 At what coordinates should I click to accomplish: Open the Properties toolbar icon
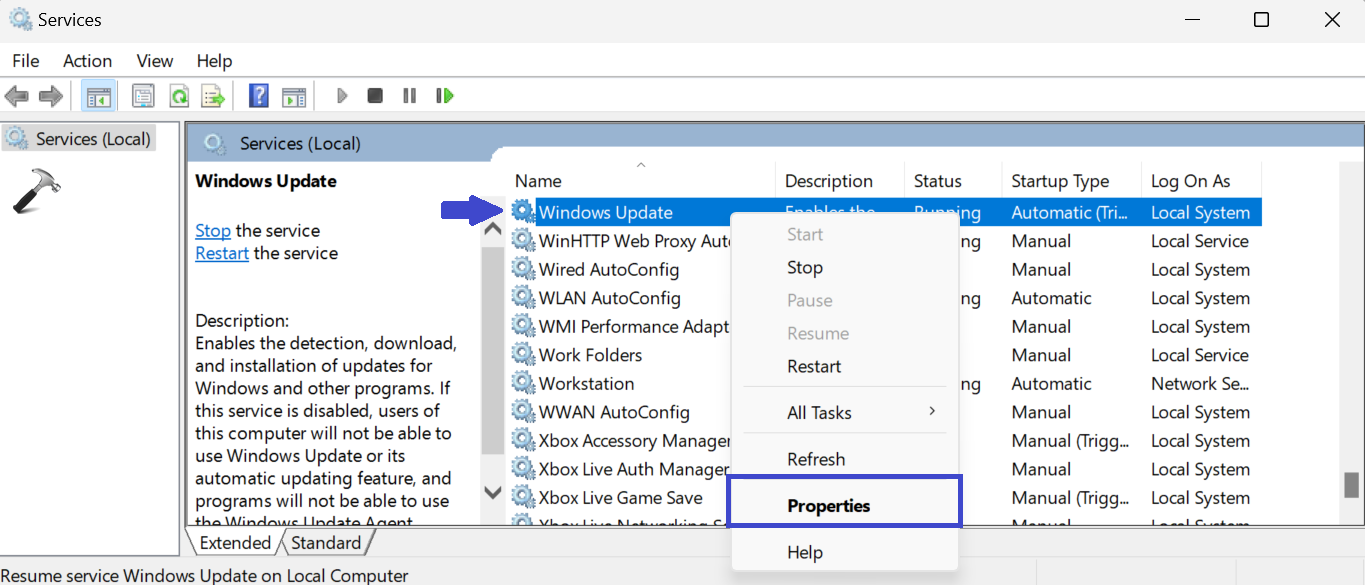point(144,96)
